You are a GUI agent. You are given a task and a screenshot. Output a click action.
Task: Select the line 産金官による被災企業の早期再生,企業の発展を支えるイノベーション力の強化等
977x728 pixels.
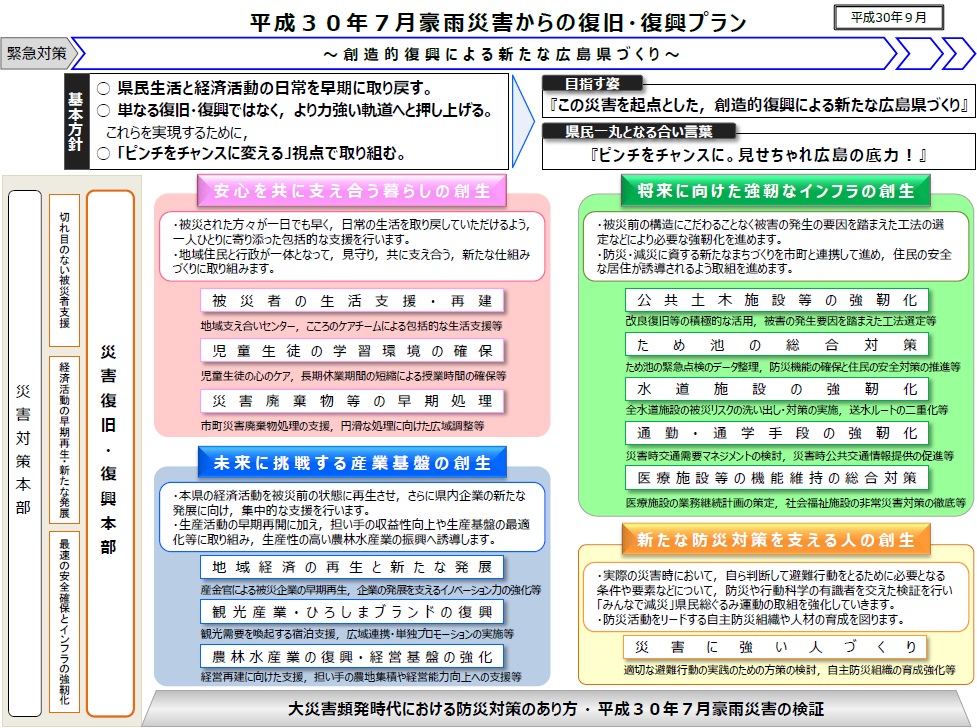[x=371, y=590]
